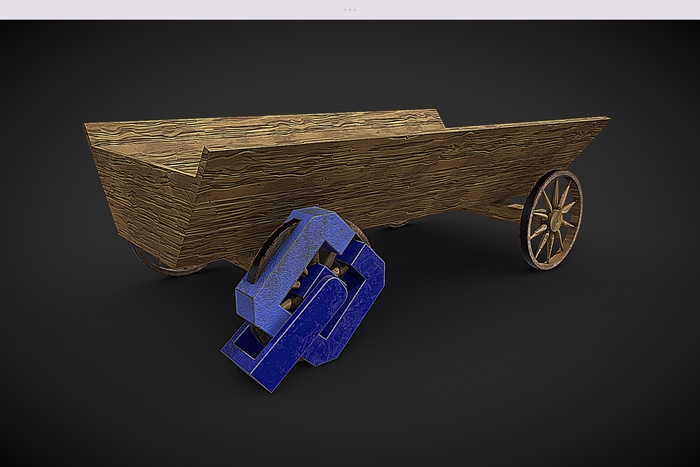Screen dimensions: 700x467
Task: Select the partially hidden wheel under cart's left
Action: point(160,264)
